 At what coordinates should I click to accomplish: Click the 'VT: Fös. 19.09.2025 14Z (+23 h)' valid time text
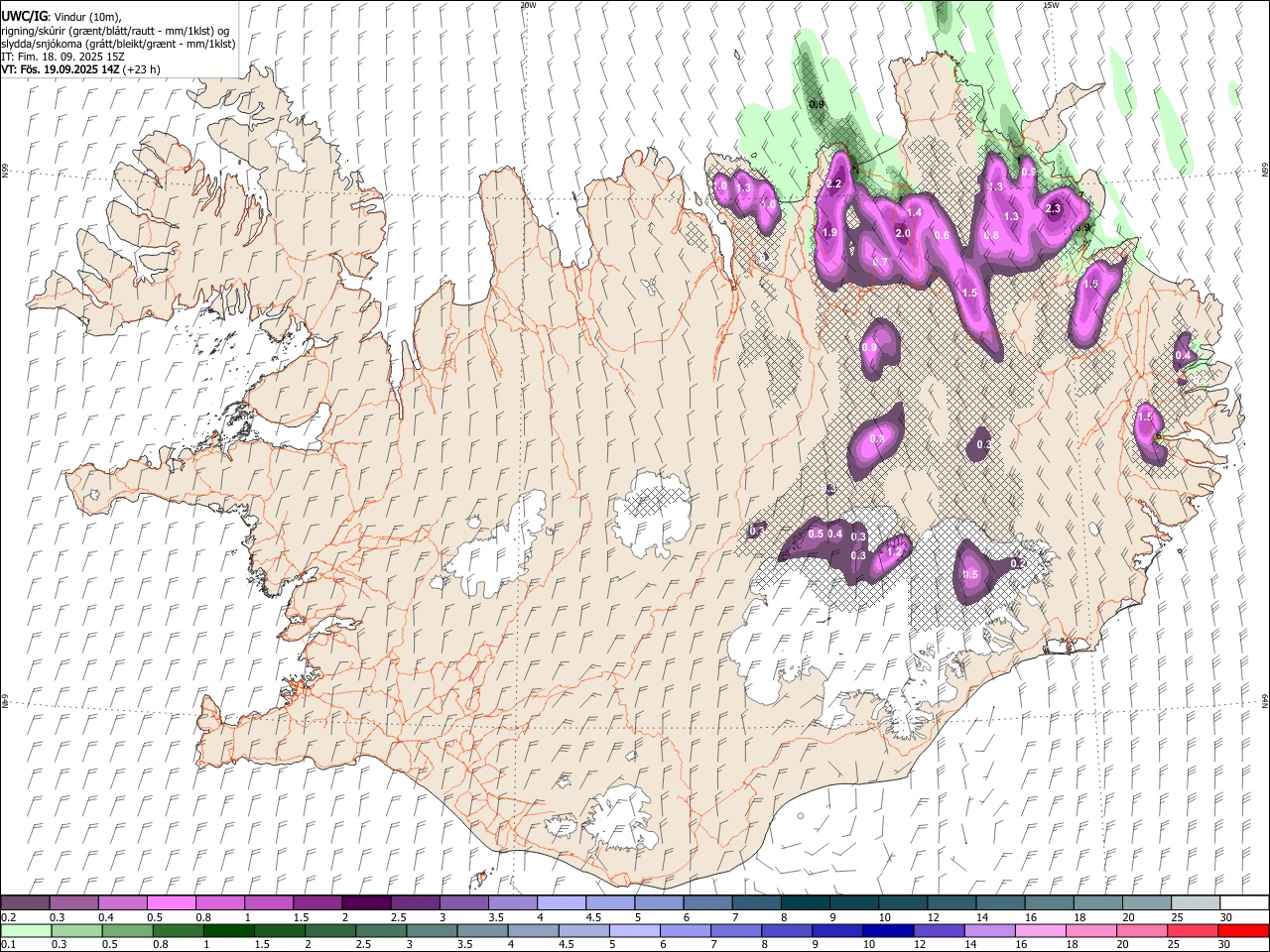pyautogui.click(x=80, y=69)
